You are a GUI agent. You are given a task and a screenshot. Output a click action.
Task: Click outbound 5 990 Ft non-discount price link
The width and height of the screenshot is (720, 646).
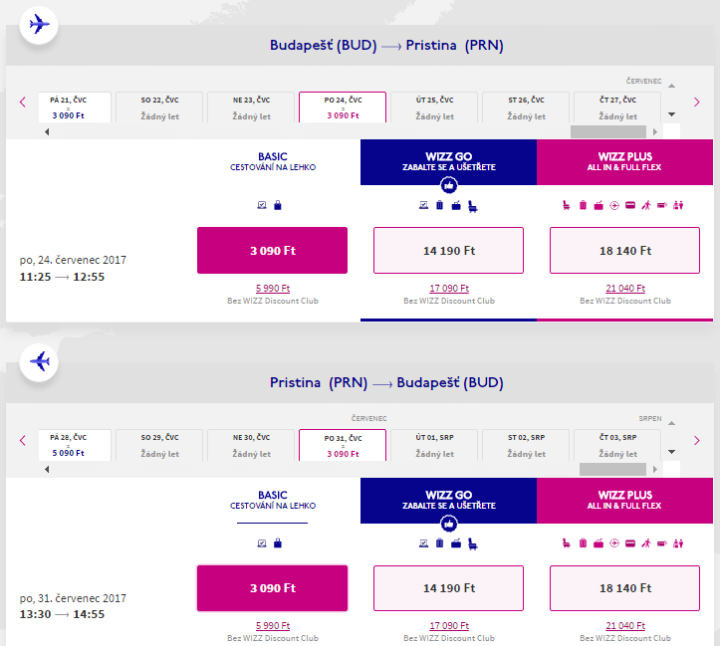[x=272, y=289]
